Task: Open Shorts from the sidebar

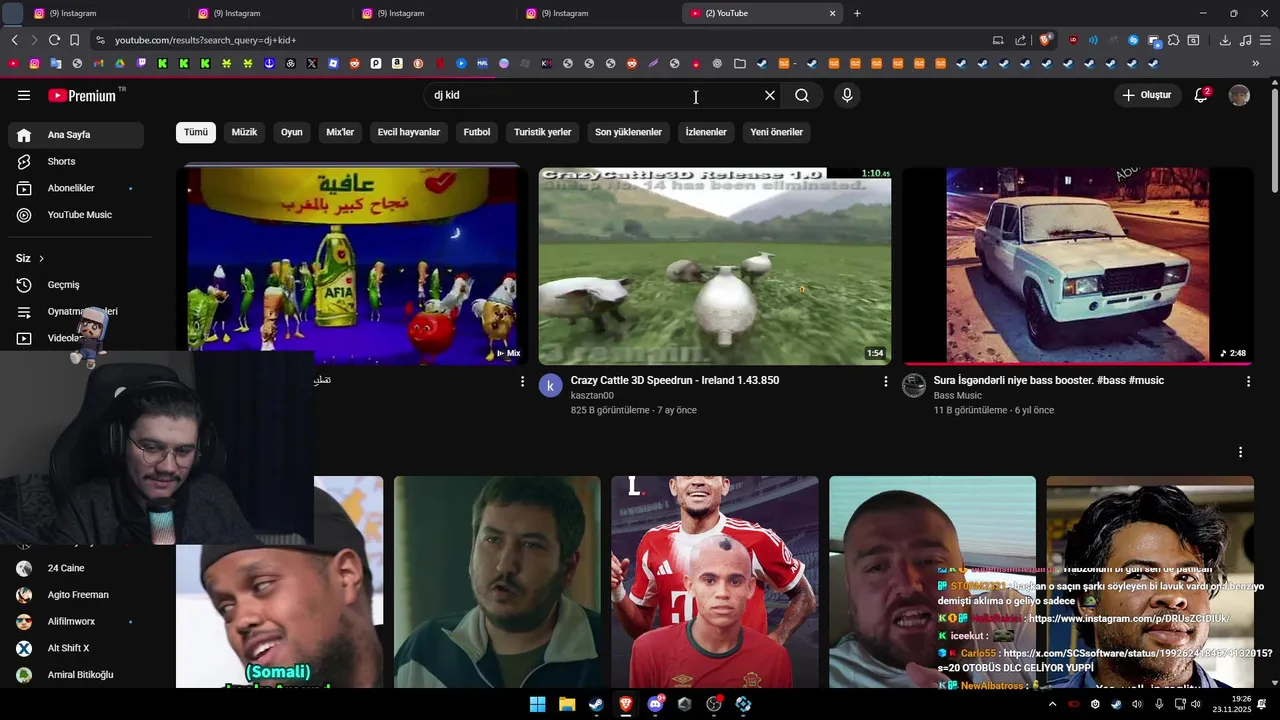Action: pos(76,161)
